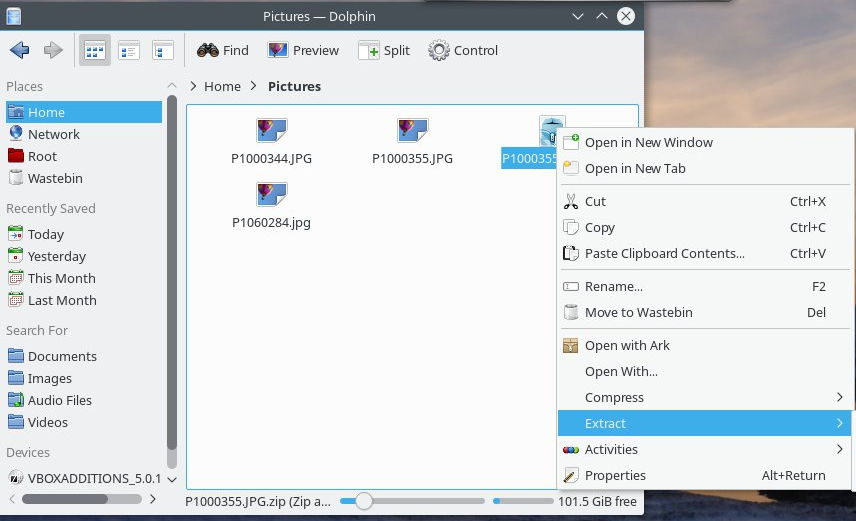Screen dimensions: 856x521
Task: Split the Dolphin view
Action: coord(384,50)
